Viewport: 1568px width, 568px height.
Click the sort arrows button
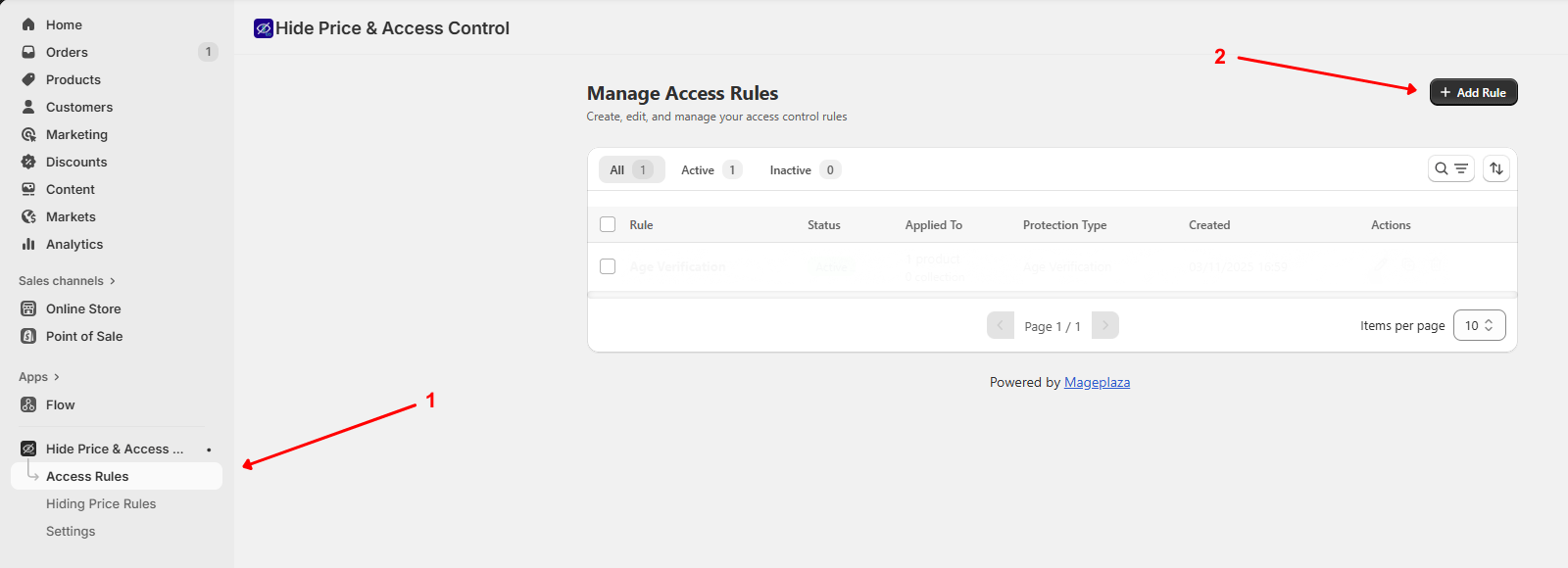(1495, 168)
